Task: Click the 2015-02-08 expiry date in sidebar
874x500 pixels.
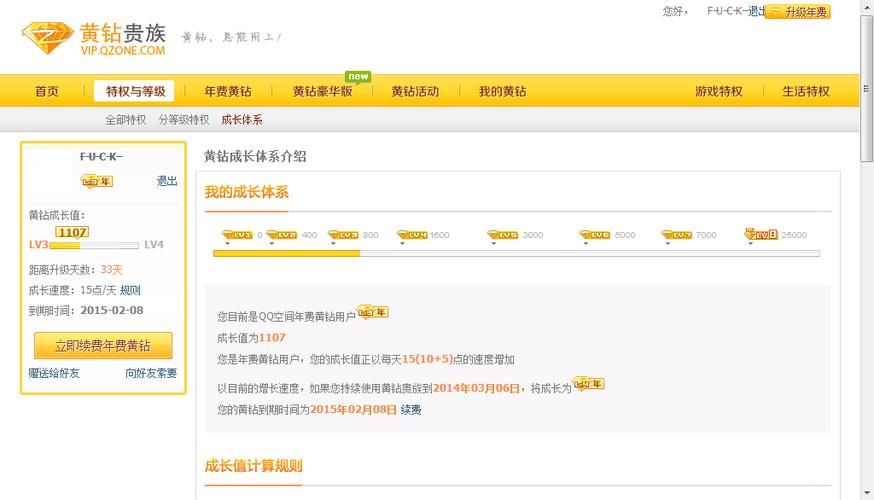Action: [112, 310]
